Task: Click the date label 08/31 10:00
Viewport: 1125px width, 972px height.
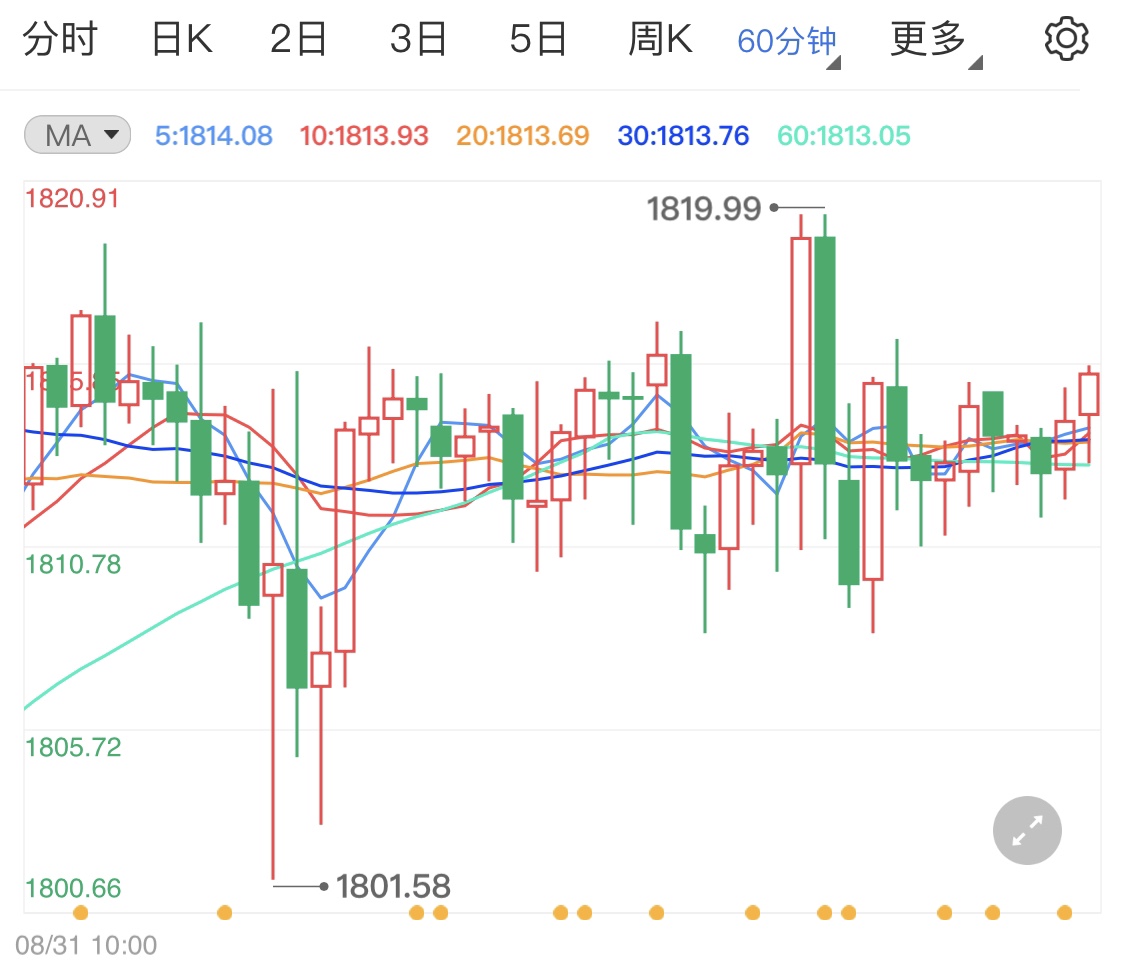Action: click(86, 945)
